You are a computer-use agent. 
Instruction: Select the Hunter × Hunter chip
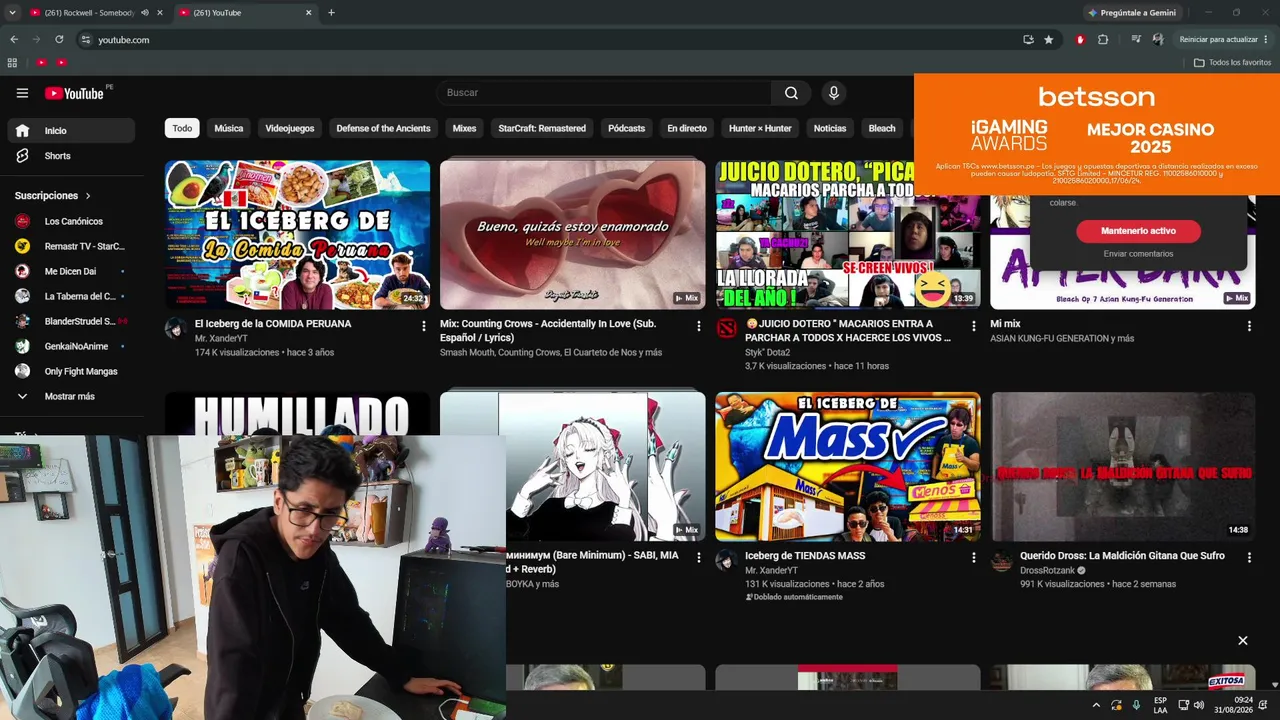tap(760, 128)
